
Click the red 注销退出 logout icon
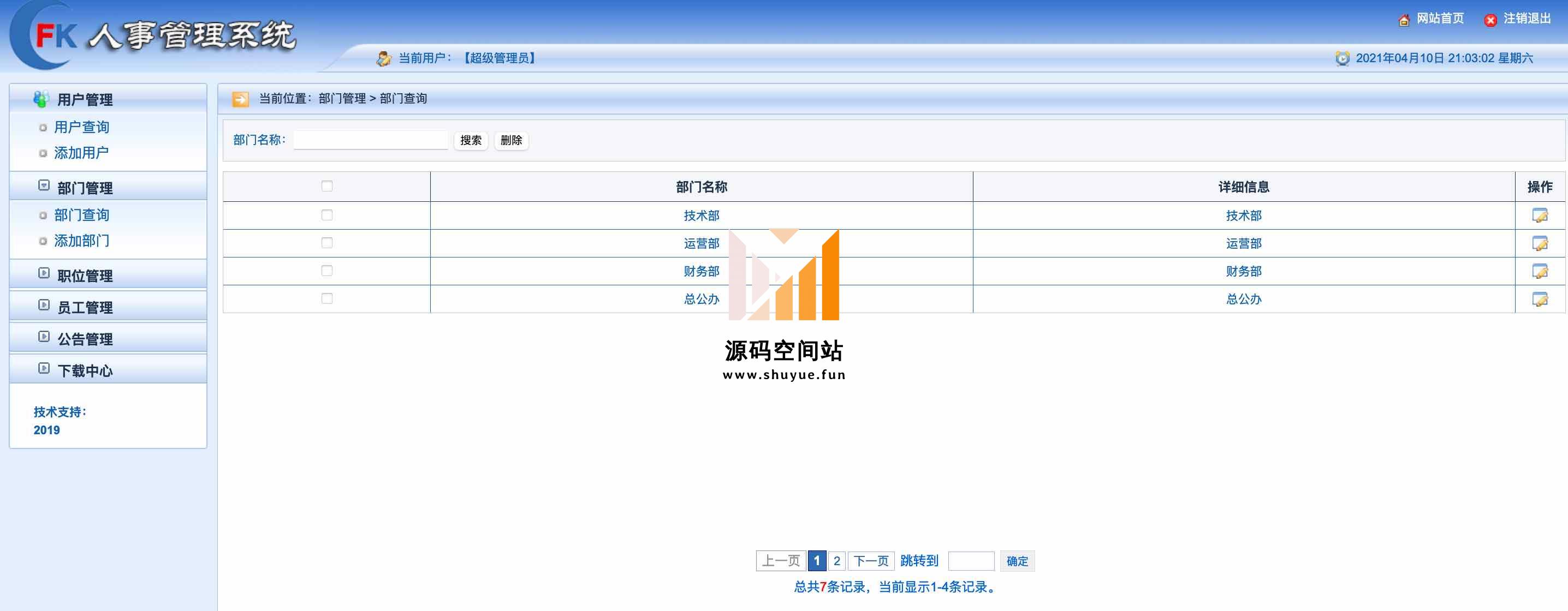coord(1490,20)
